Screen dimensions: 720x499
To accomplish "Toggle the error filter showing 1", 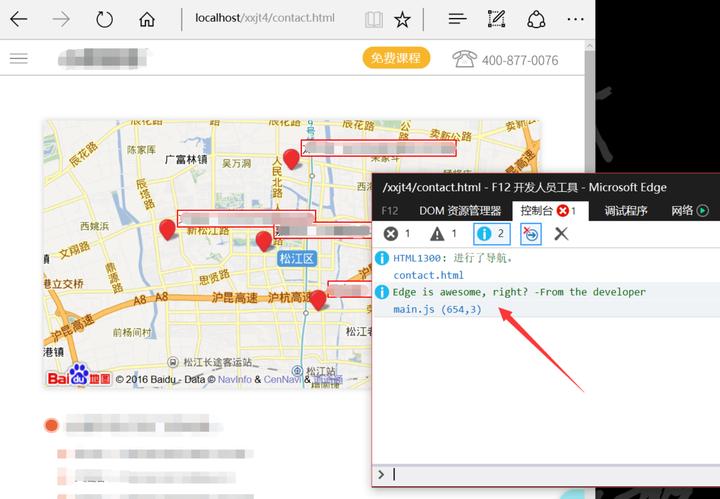I will click(x=397, y=234).
